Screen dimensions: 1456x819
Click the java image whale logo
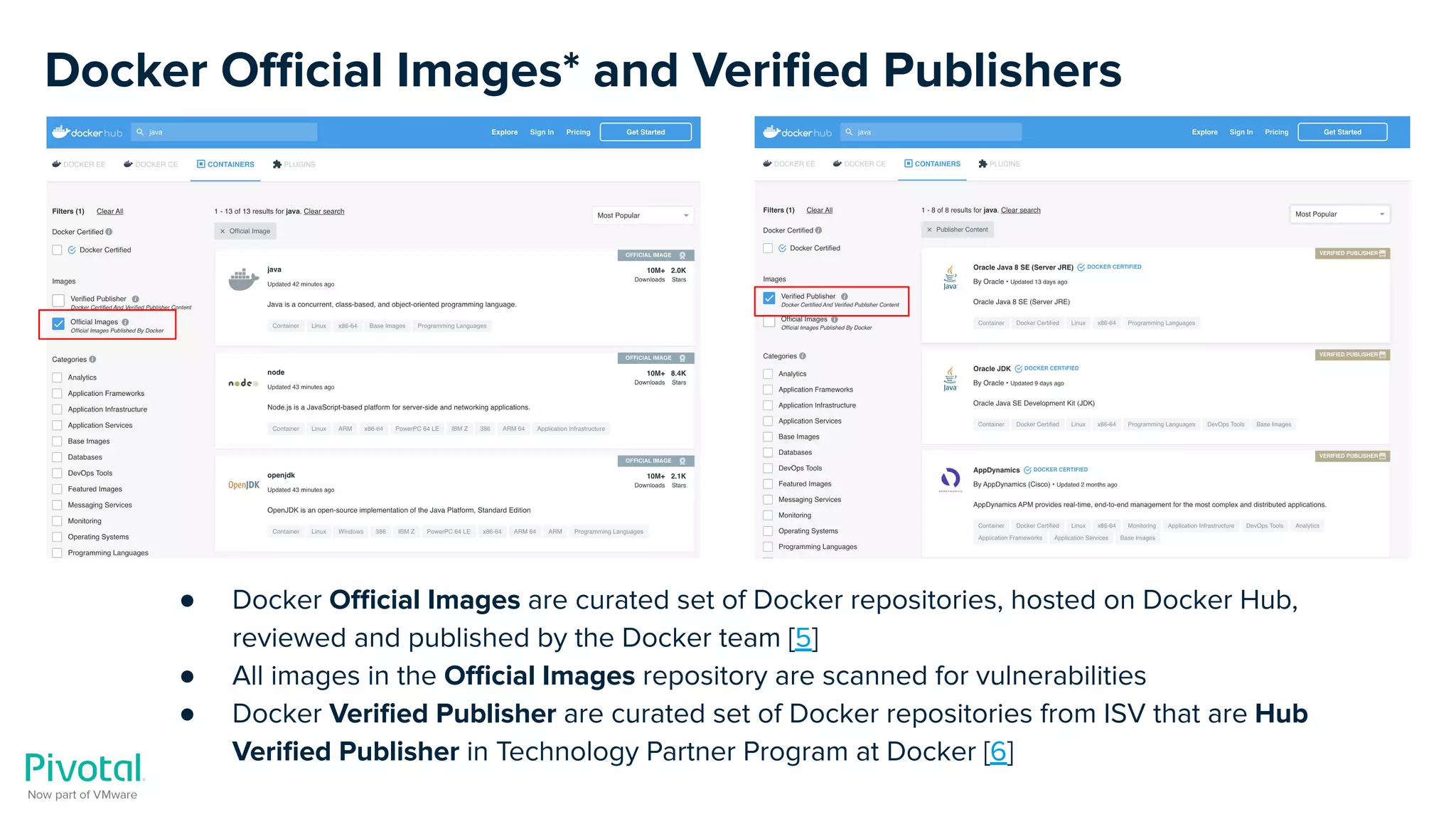coord(243,279)
